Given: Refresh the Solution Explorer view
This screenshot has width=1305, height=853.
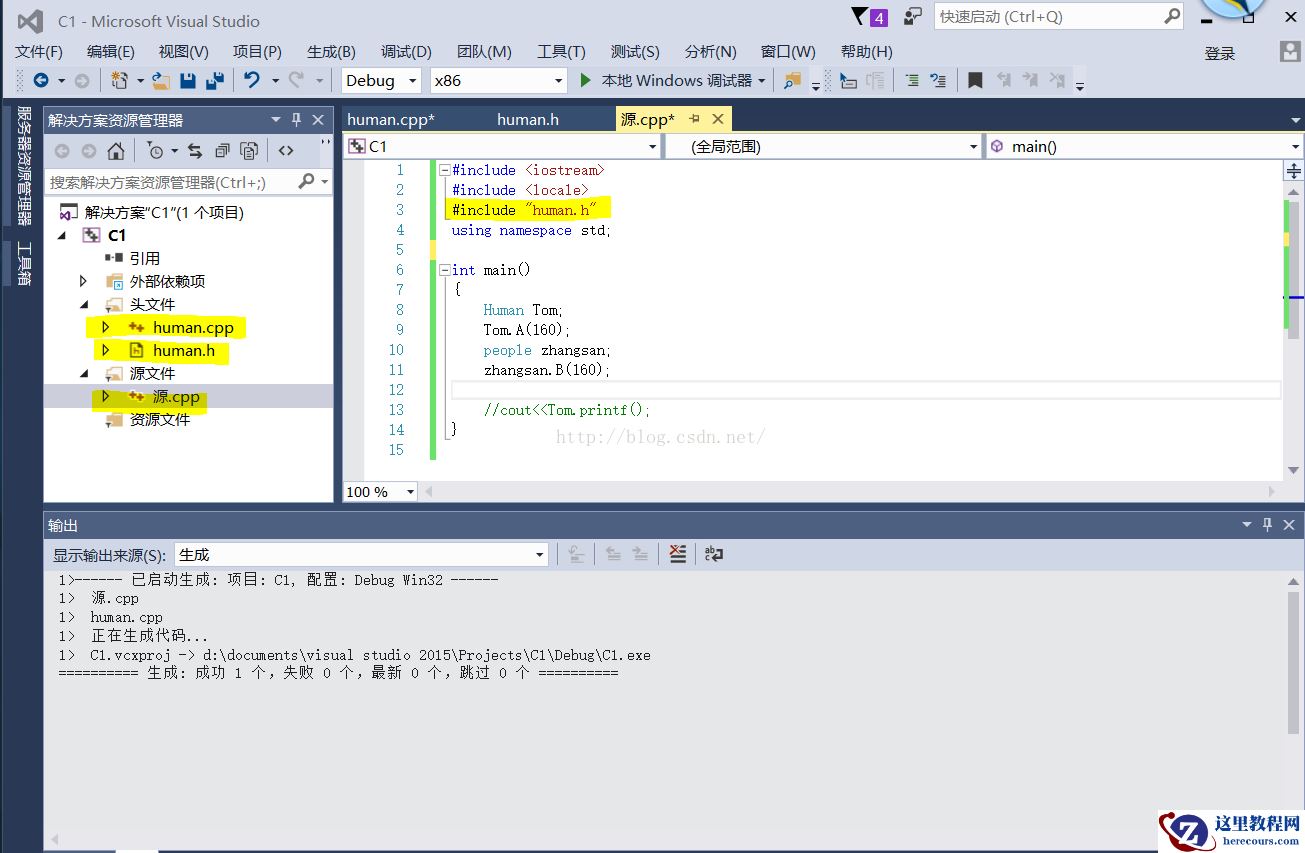Looking at the screenshot, I should (x=196, y=151).
